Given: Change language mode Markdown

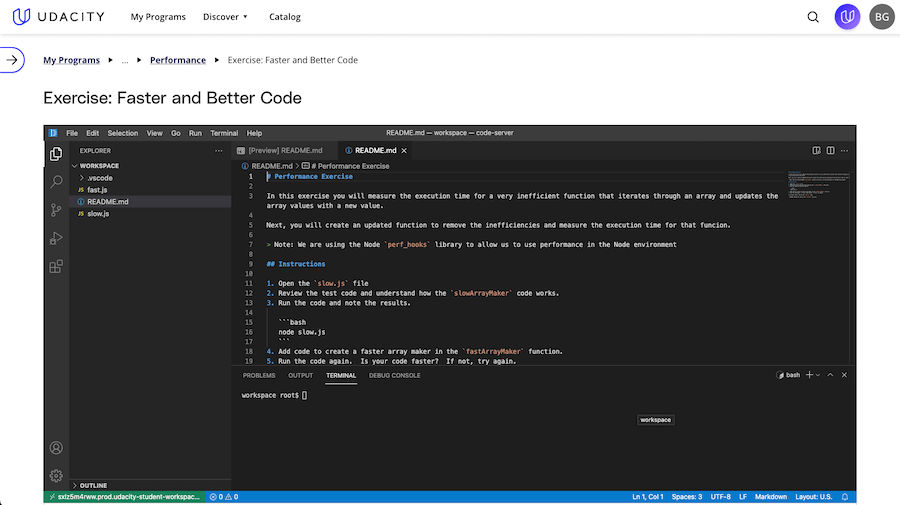Looking at the screenshot, I should point(770,497).
